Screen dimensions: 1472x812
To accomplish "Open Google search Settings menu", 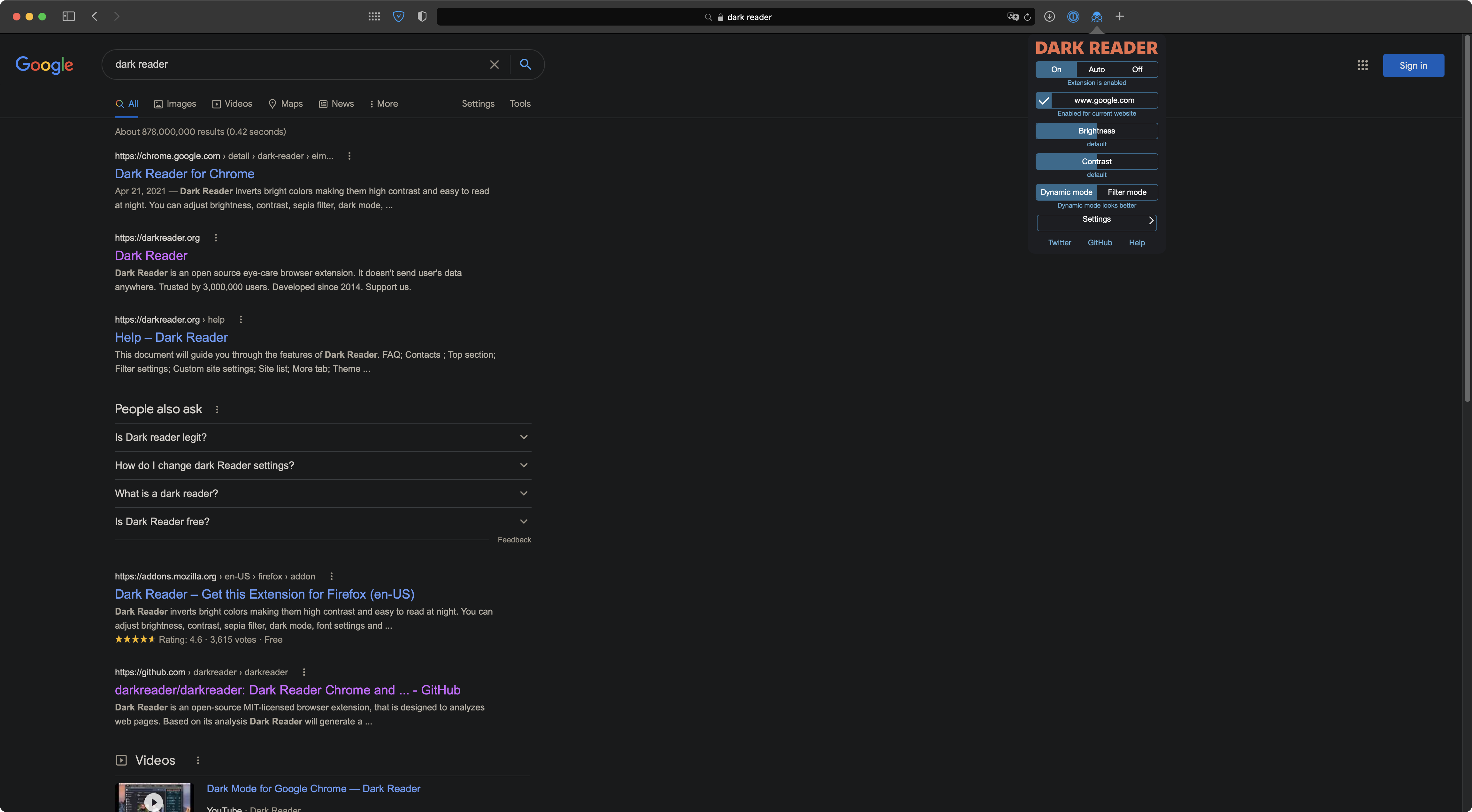I will (x=478, y=104).
